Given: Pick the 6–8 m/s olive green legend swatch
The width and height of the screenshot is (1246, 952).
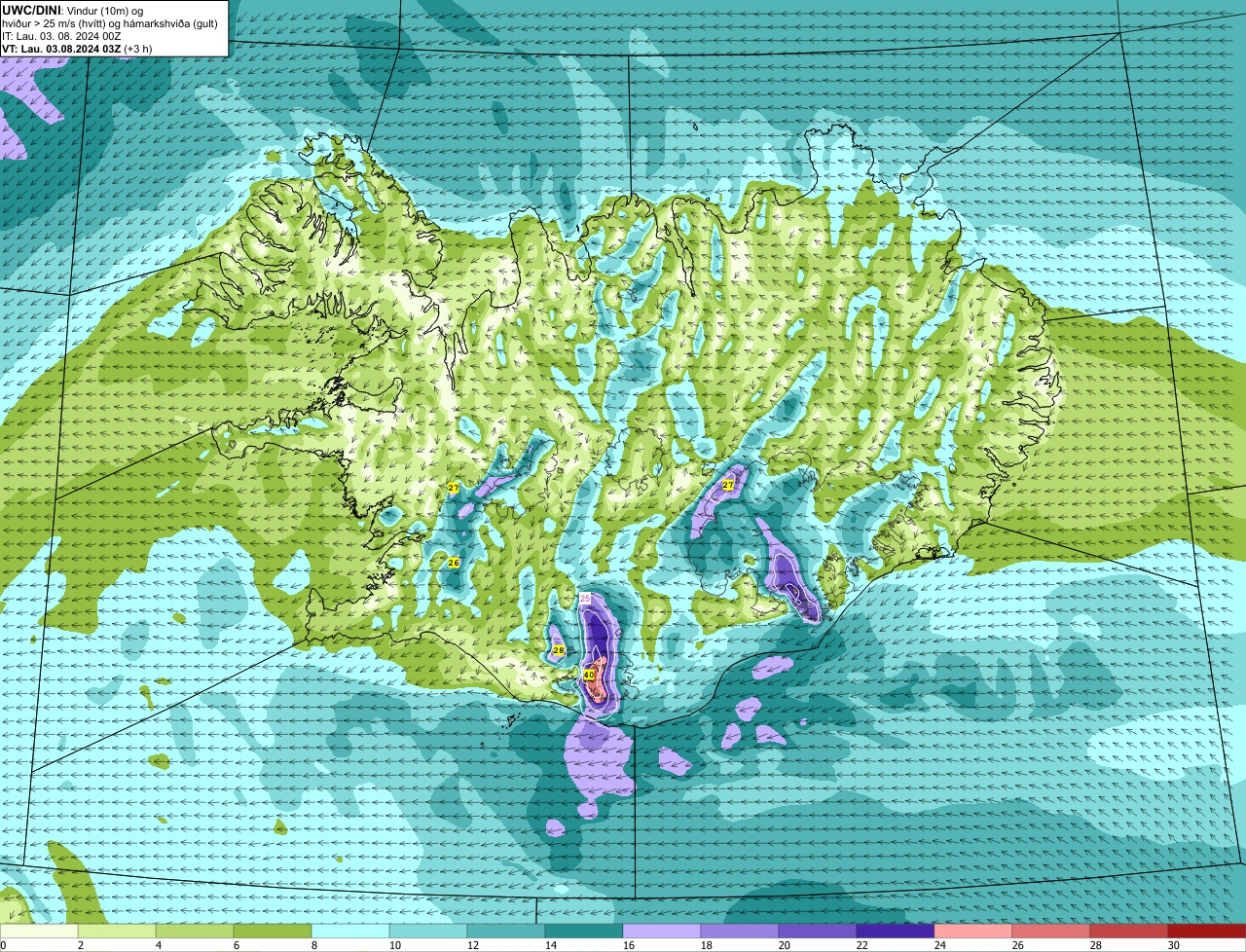Looking at the screenshot, I should point(273,931).
